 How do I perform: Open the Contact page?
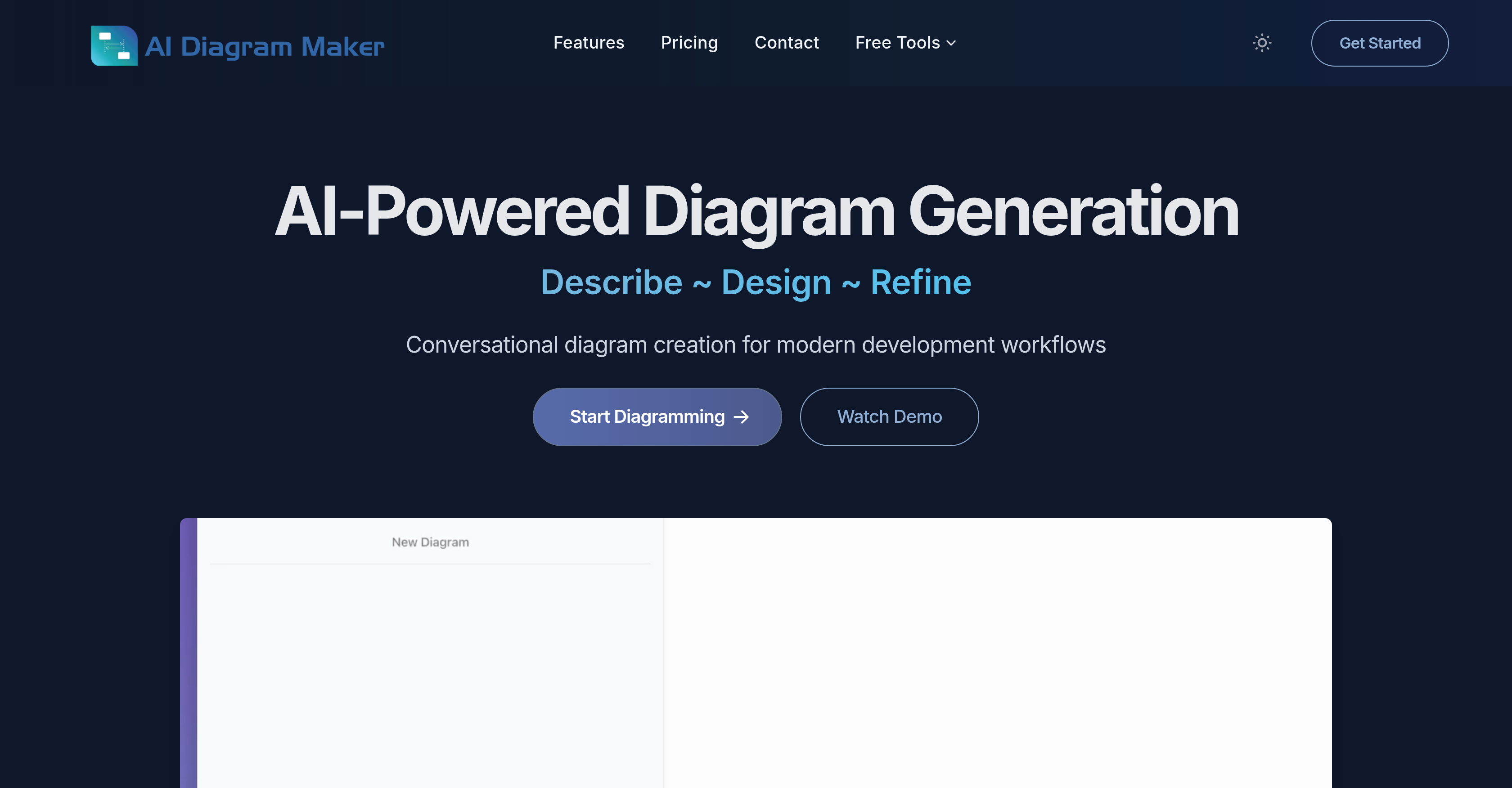pyautogui.click(x=787, y=42)
